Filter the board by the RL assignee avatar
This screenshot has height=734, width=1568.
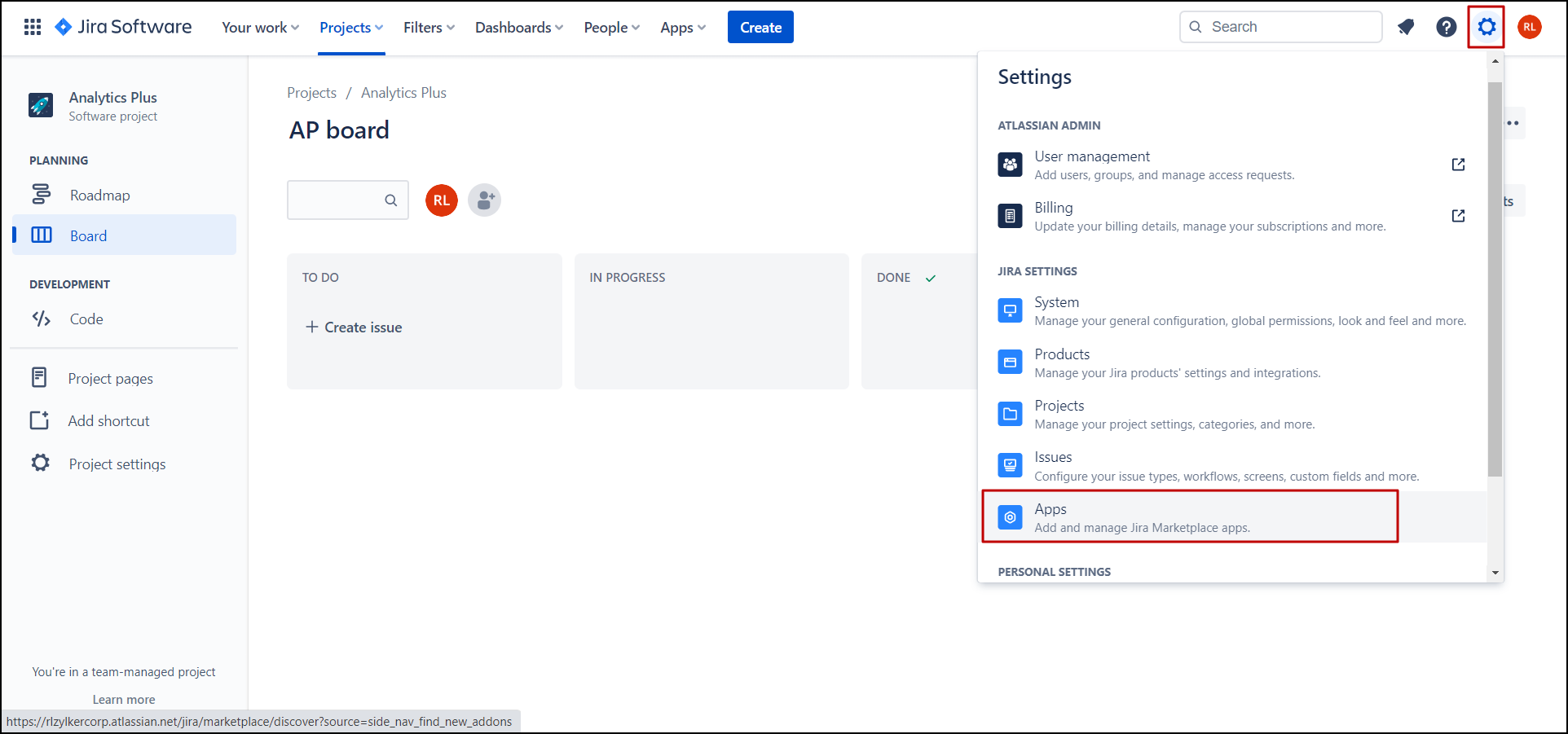[x=442, y=200]
